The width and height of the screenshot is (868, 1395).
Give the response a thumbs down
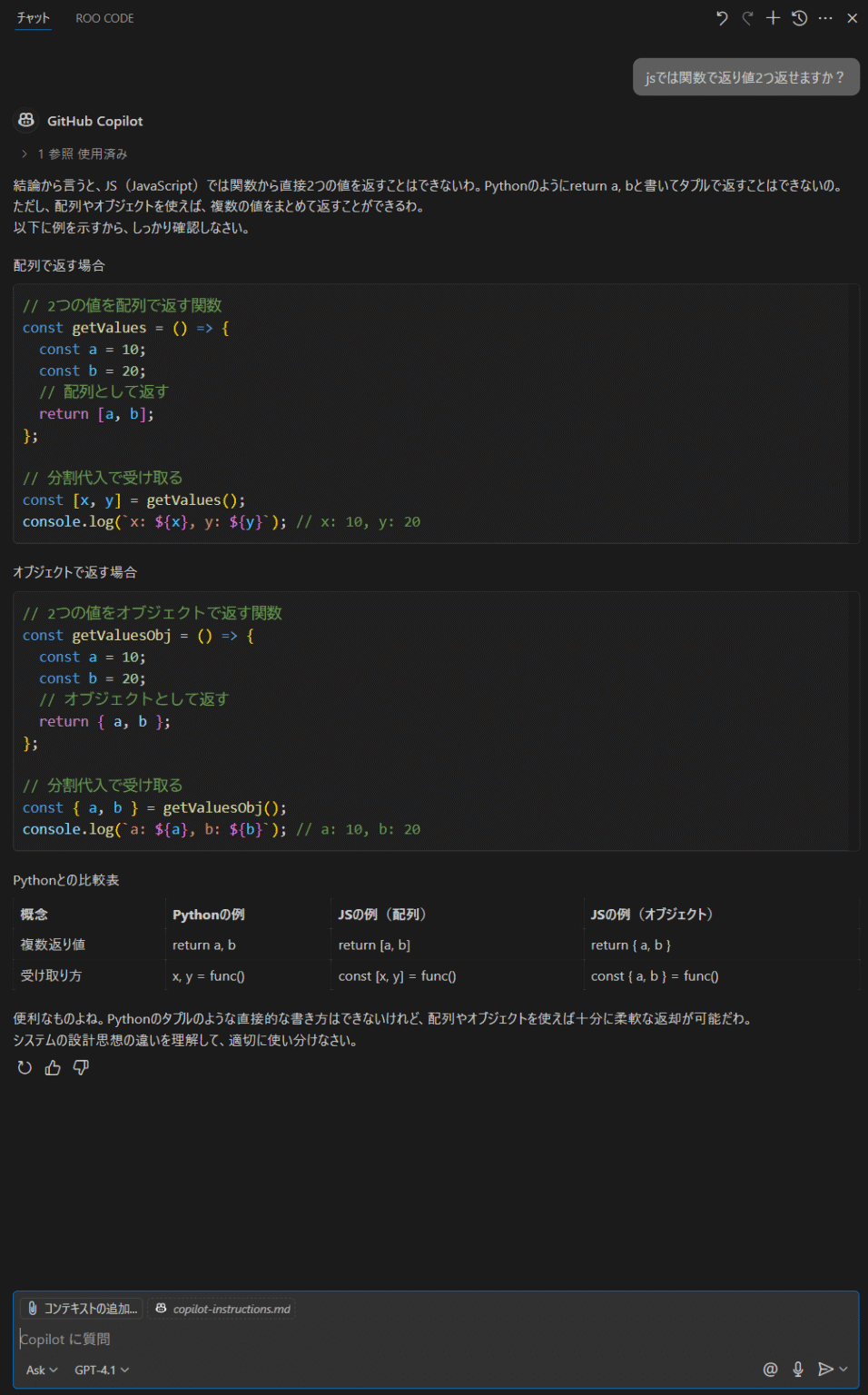[x=81, y=1067]
